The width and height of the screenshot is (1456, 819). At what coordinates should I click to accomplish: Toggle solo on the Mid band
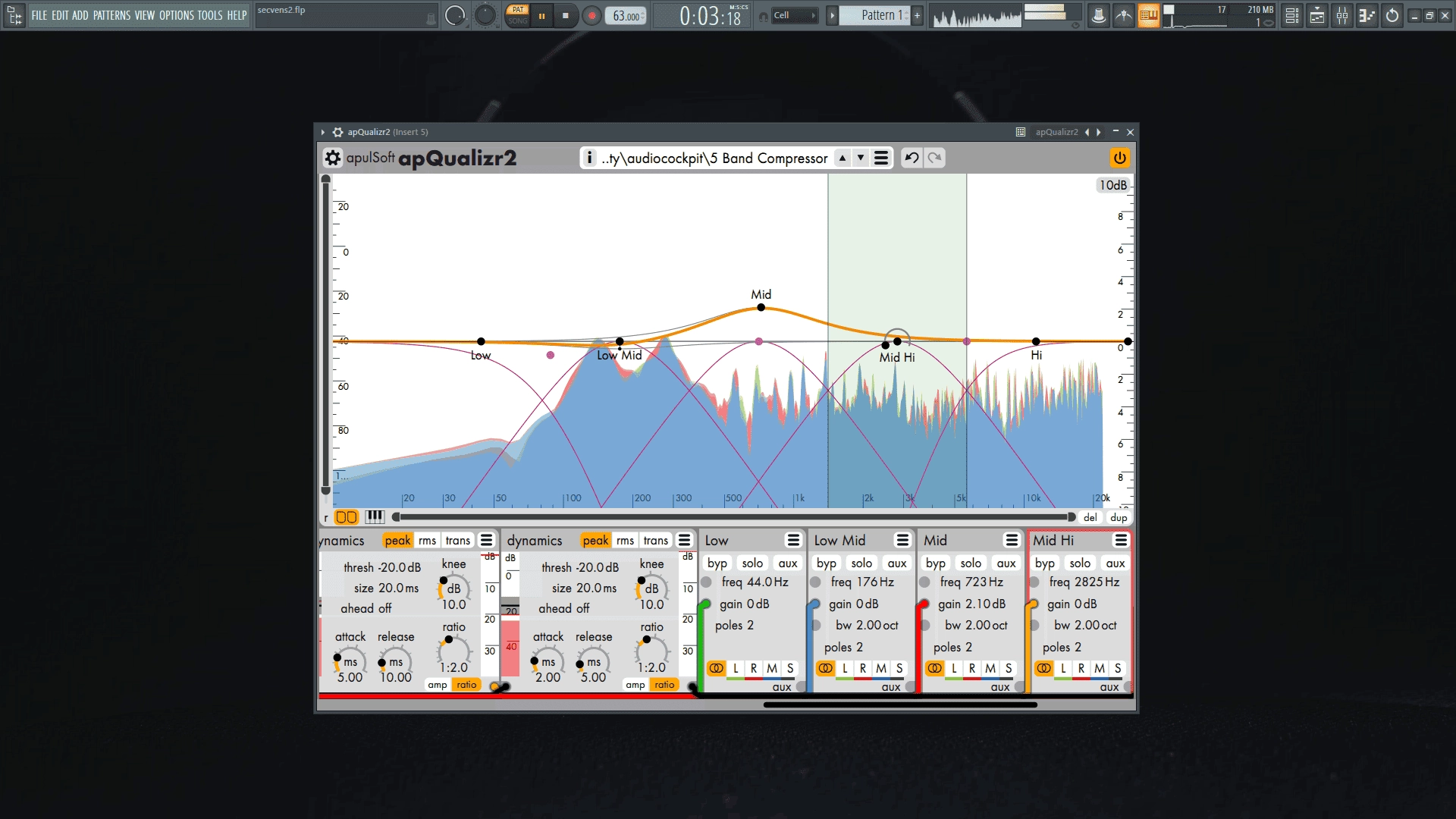pos(971,563)
